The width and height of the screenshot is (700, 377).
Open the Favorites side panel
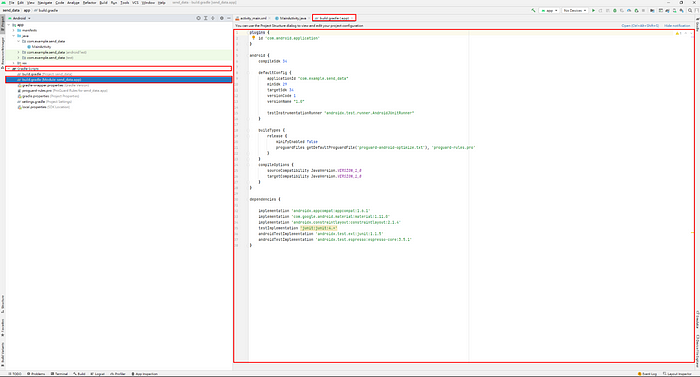2,327
